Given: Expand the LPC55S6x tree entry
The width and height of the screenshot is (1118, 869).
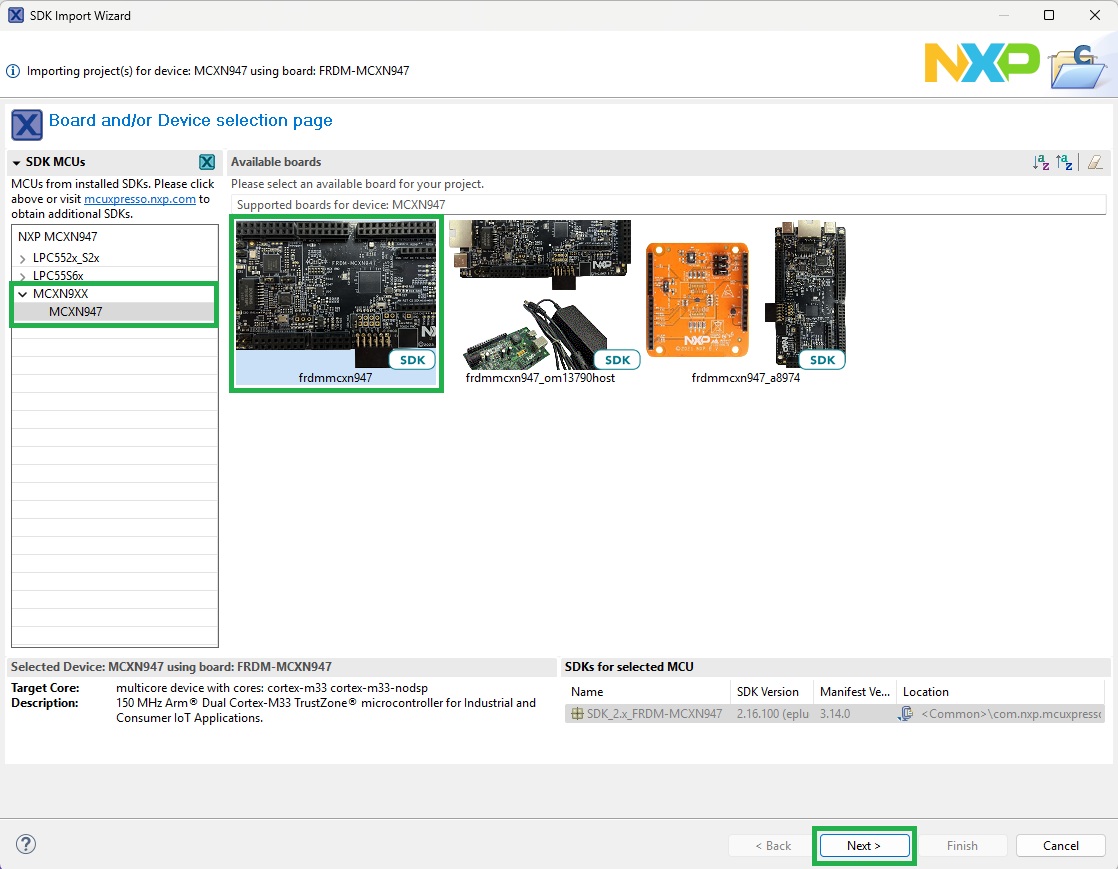Looking at the screenshot, I should click(23, 275).
